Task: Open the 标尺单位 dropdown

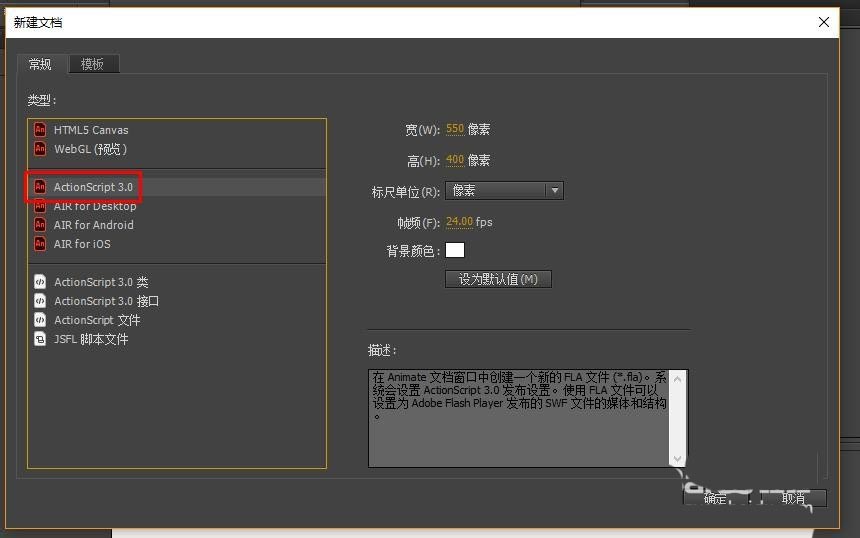Action: click(x=504, y=190)
